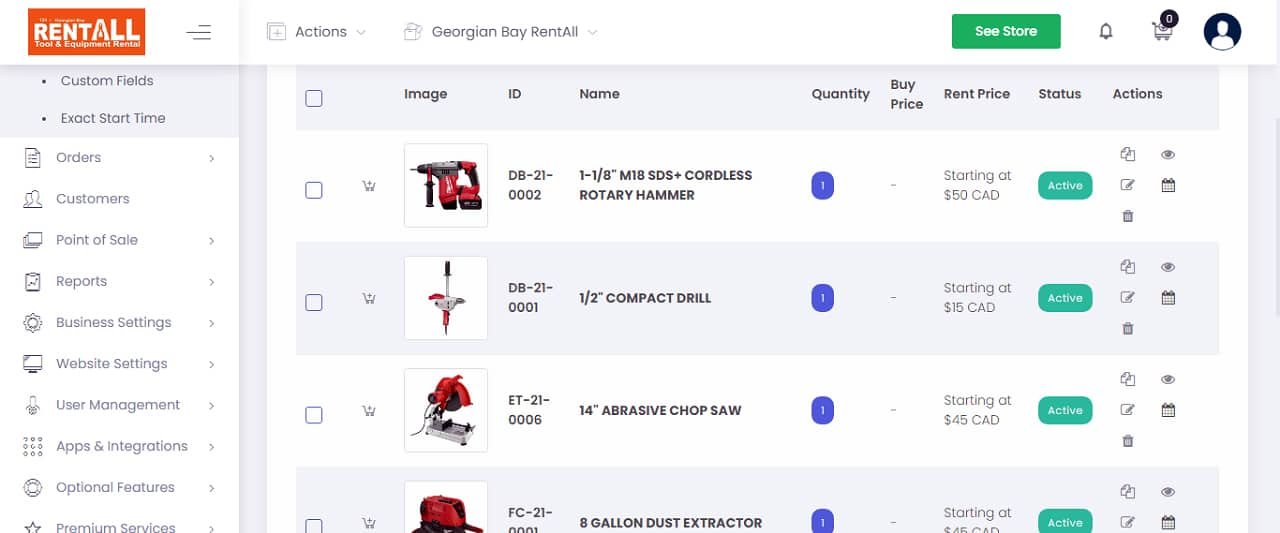
Task: Open the shopping cart icon
Action: [x=1163, y=29]
